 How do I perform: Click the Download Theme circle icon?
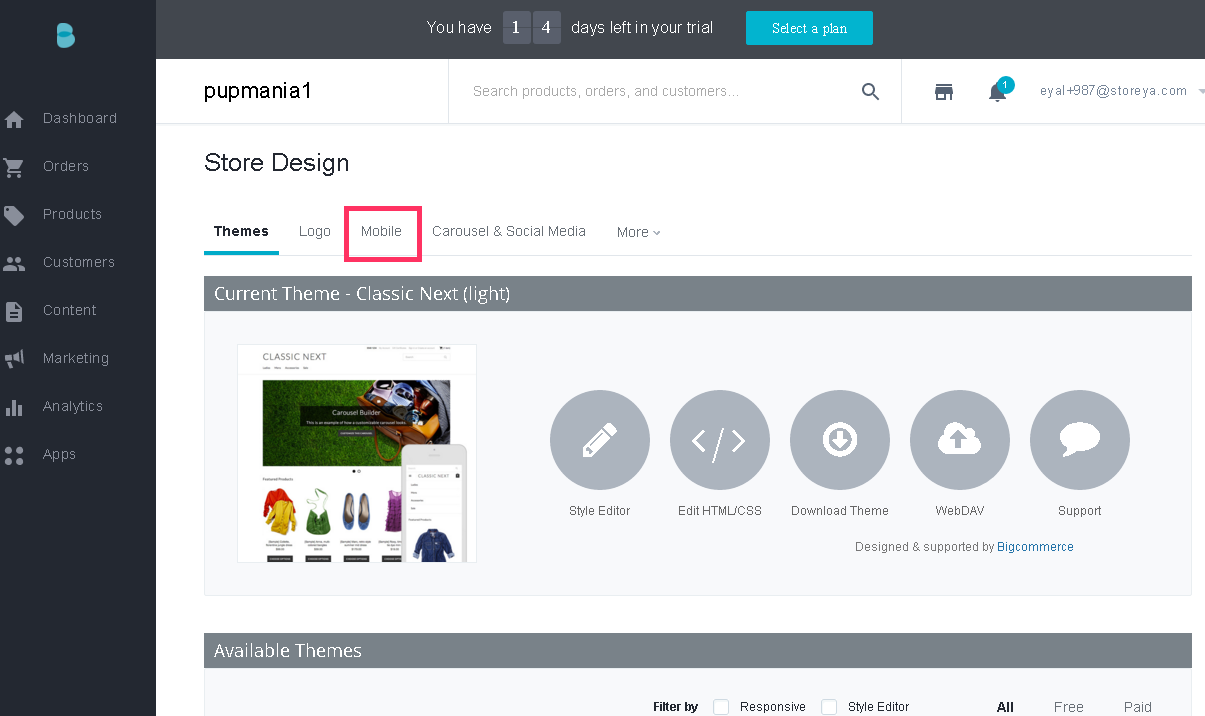840,440
